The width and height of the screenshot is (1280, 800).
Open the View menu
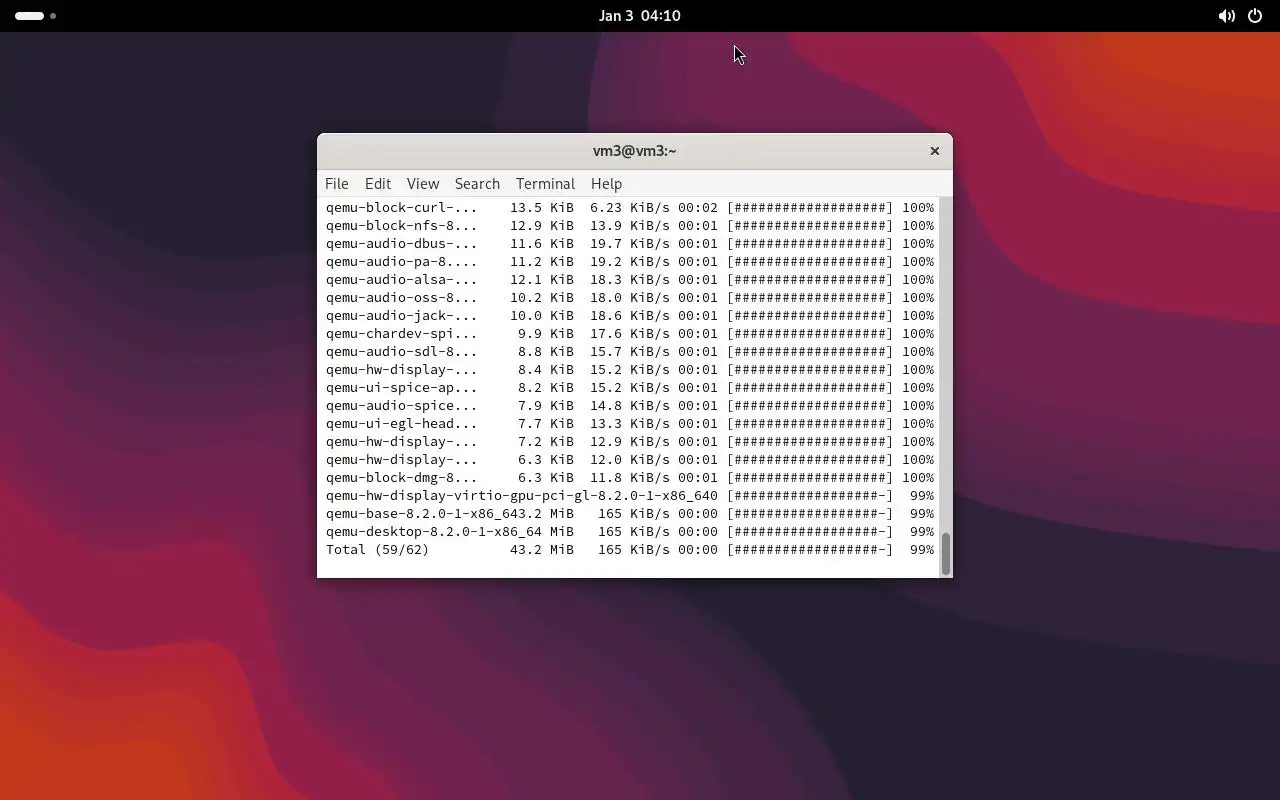423,184
